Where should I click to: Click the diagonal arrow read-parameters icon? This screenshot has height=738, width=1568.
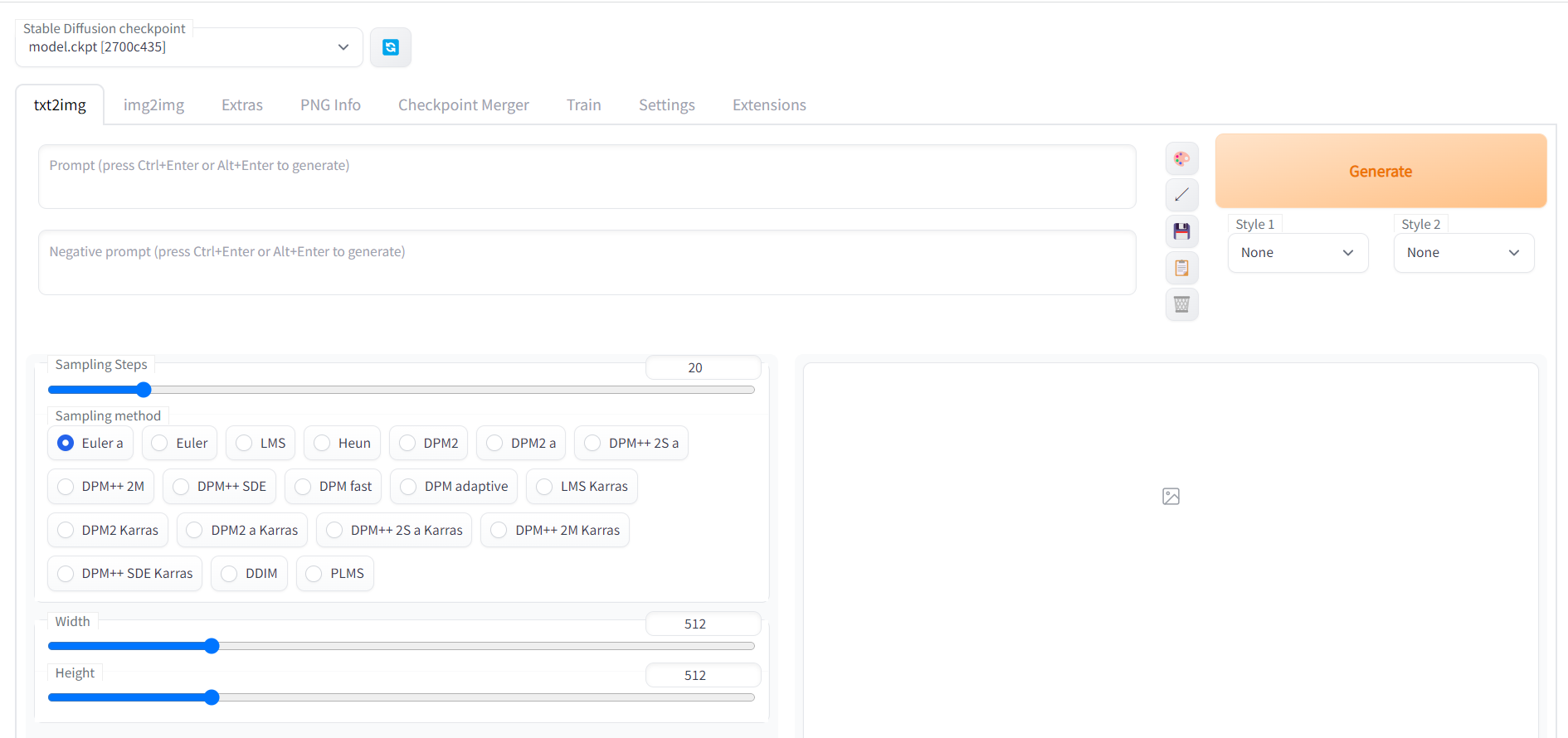click(1182, 195)
